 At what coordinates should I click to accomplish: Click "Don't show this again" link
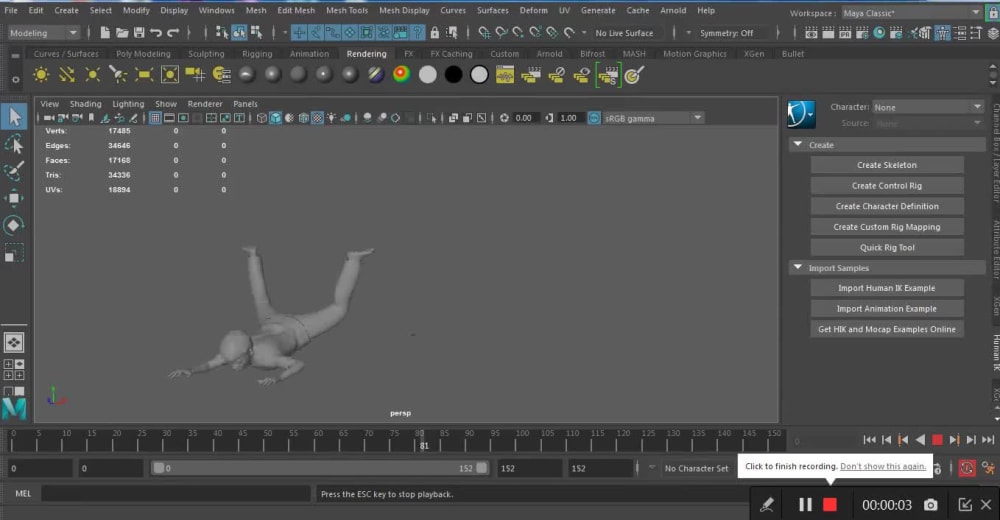[883, 466]
